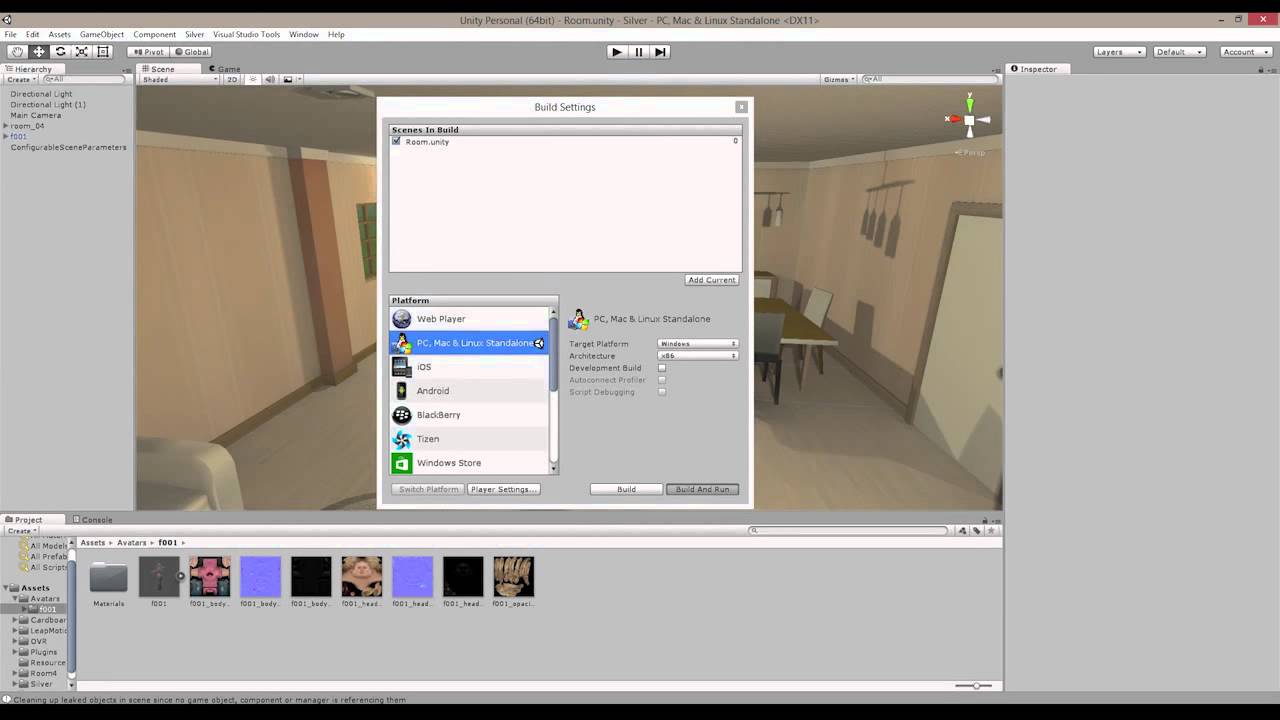The height and width of the screenshot is (720, 1280).
Task: Select the Scale tool
Action: click(82, 51)
